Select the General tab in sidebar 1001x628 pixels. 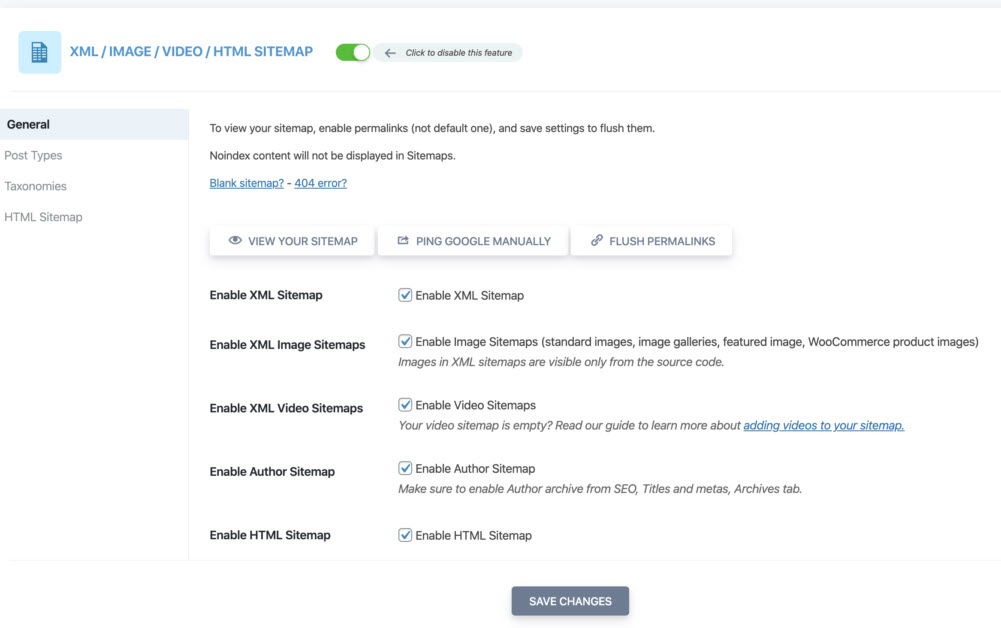coord(28,125)
